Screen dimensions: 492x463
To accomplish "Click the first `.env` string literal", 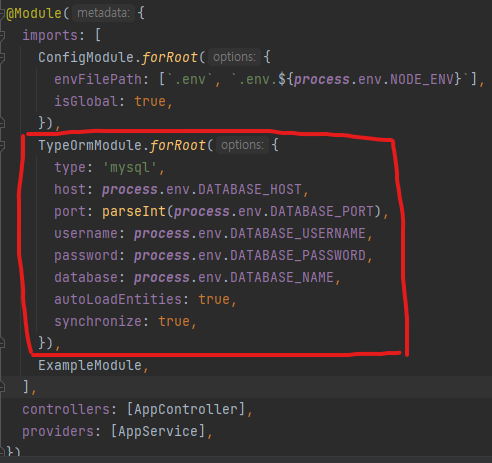I will pyautogui.click(x=190, y=79).
